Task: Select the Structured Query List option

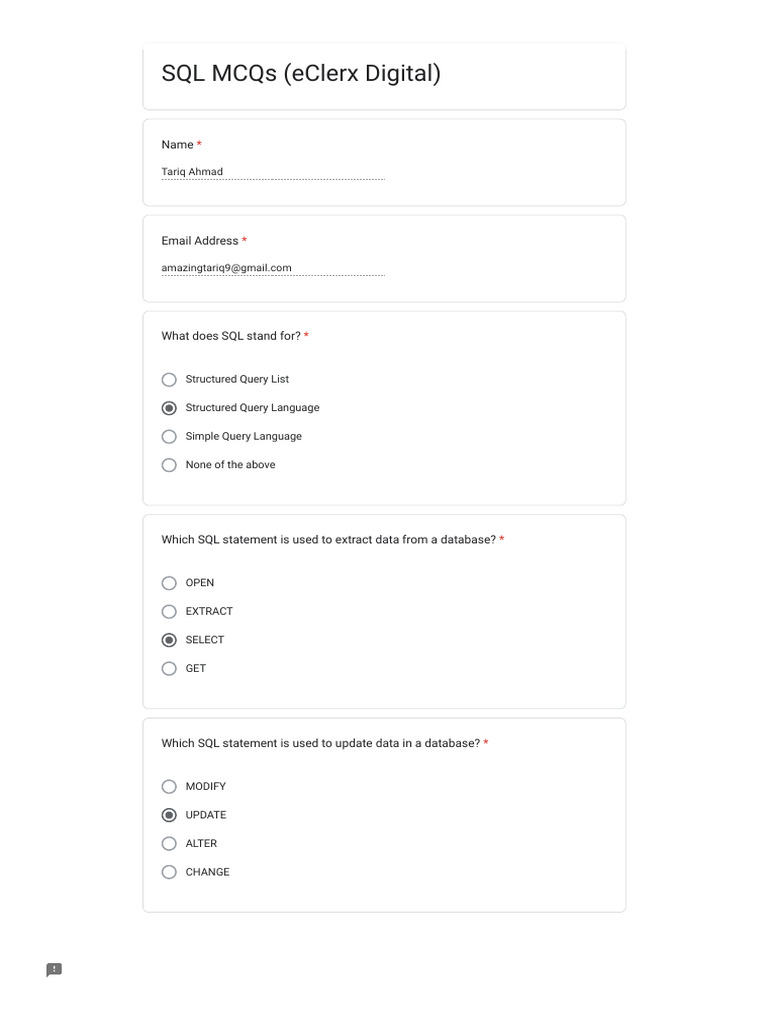Action: click(169, 380)
